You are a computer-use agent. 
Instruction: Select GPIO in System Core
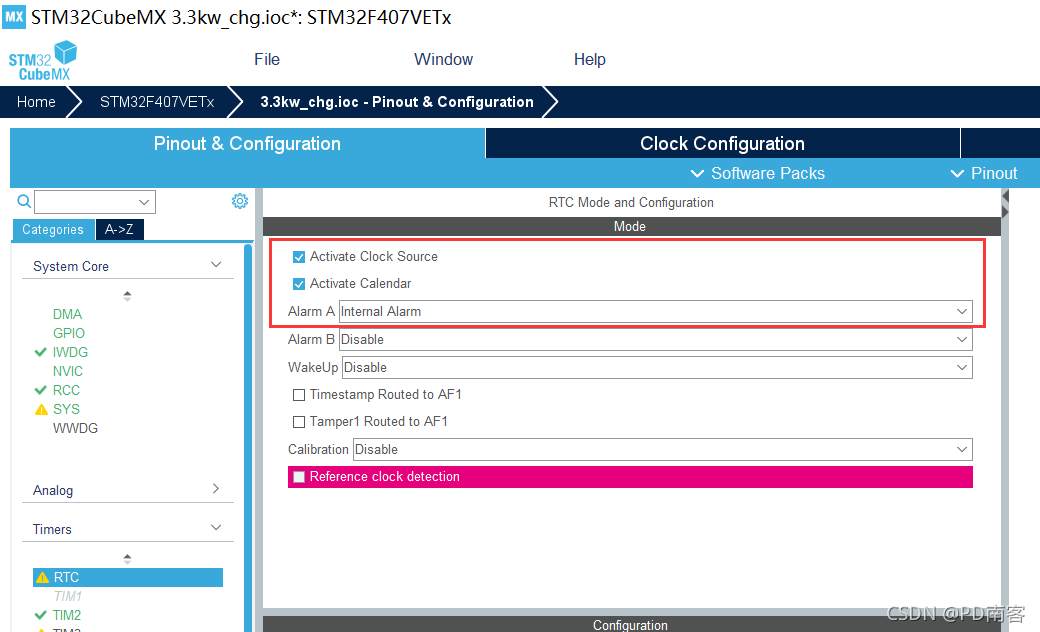69,333
